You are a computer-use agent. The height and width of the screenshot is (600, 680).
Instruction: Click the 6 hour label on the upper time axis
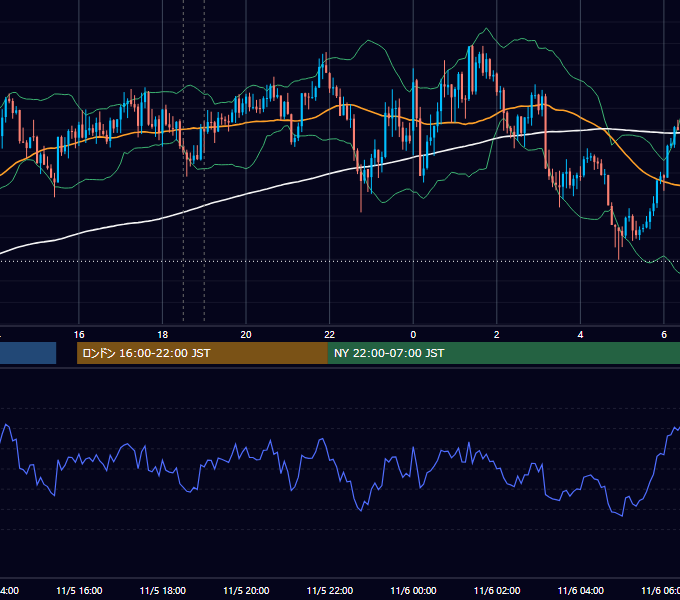[664, 335]
